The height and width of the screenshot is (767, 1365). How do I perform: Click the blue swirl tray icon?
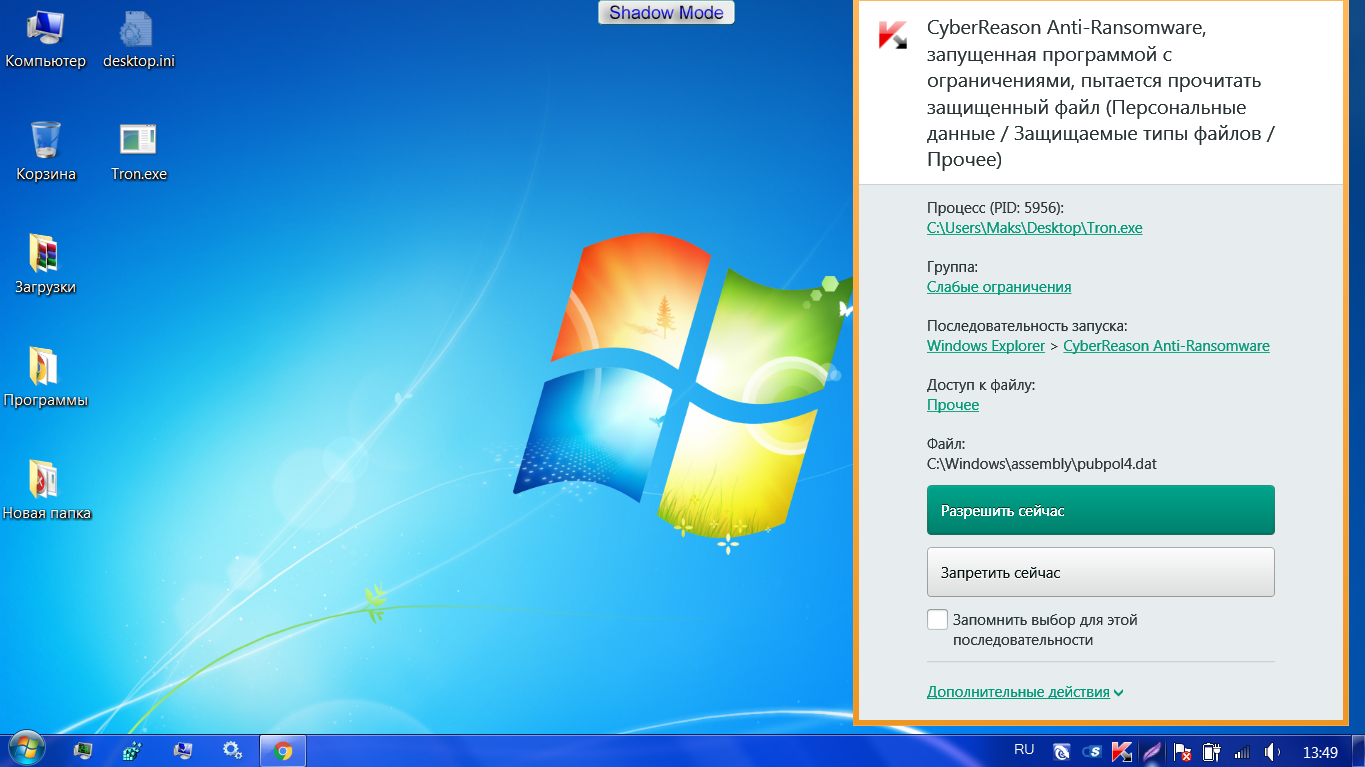1062,751
